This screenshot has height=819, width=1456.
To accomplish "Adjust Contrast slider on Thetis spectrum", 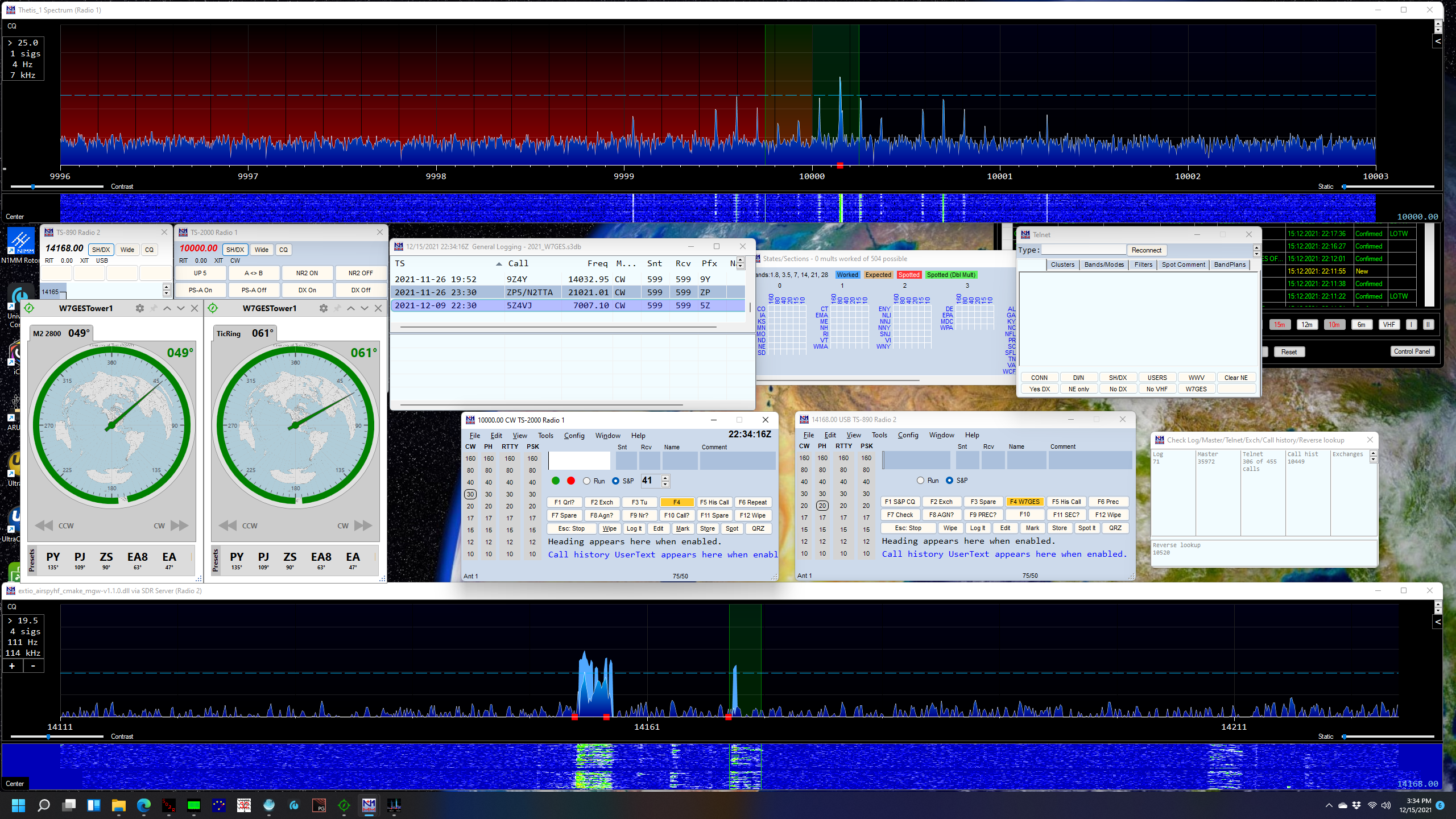I will point(33,187).
